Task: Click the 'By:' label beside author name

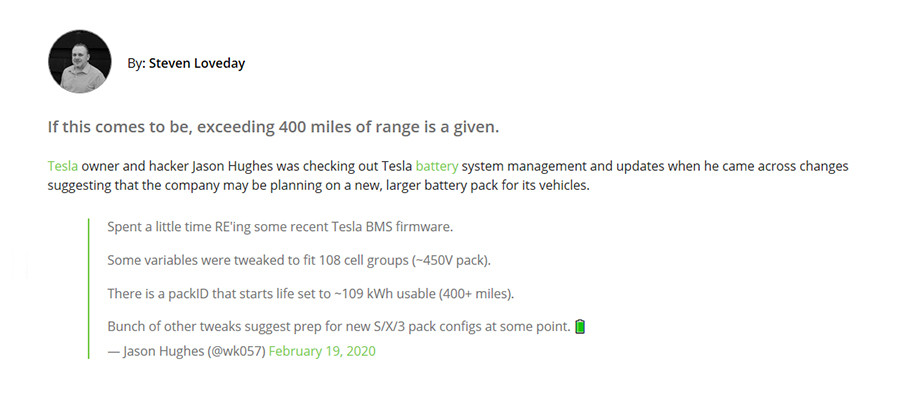Action: pyautogui.click(x=136, y=64)
